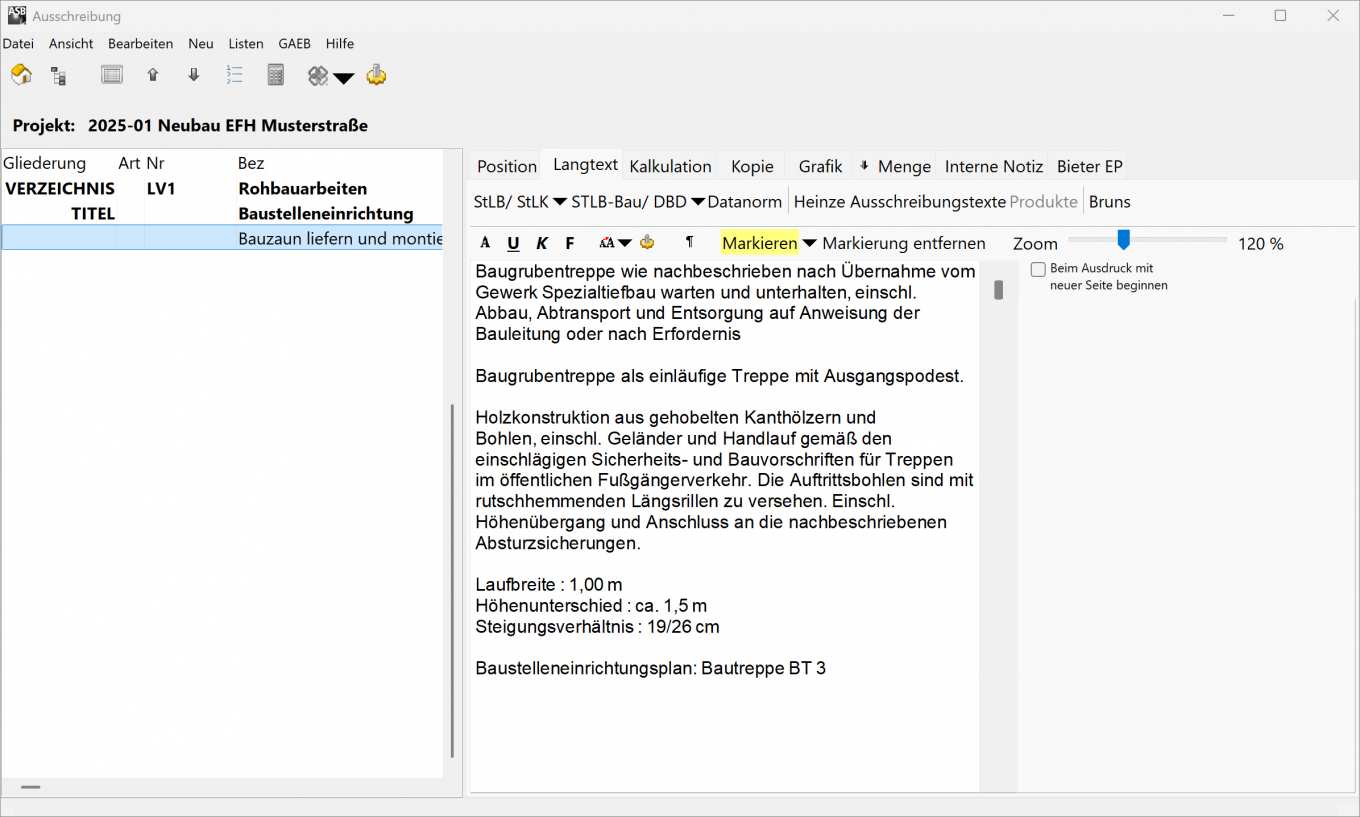Click into the 'Laufbreite : 1,00 m' line

(548, 585)
